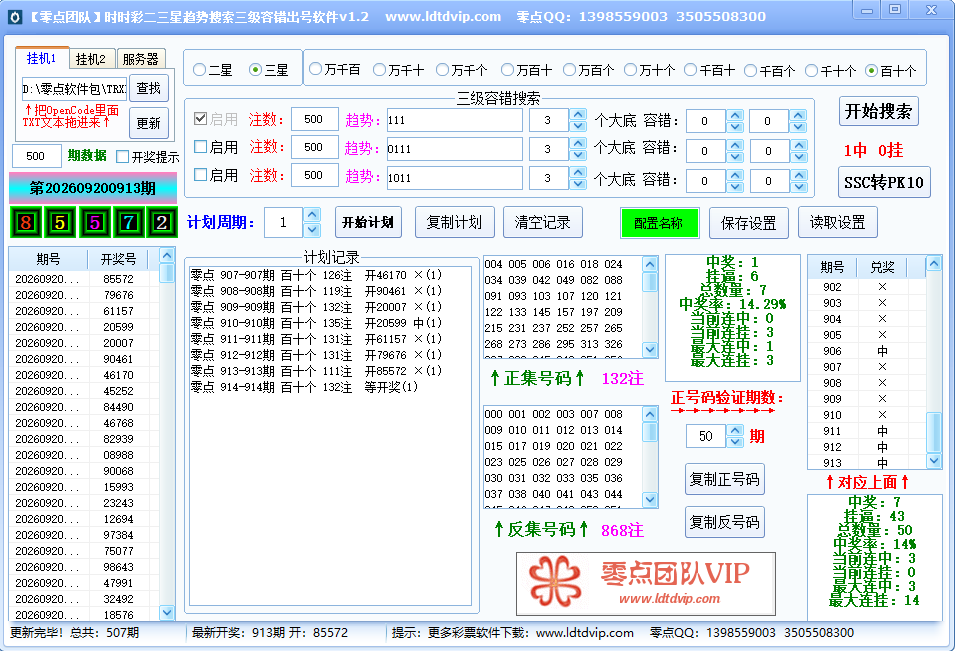Click the red number 8 ball

click(x=26, y=222)
